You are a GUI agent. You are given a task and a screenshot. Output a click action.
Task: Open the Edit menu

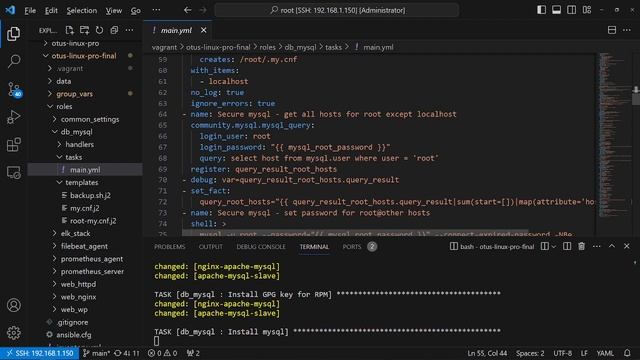pyautogui.click(x=51, y=10)
